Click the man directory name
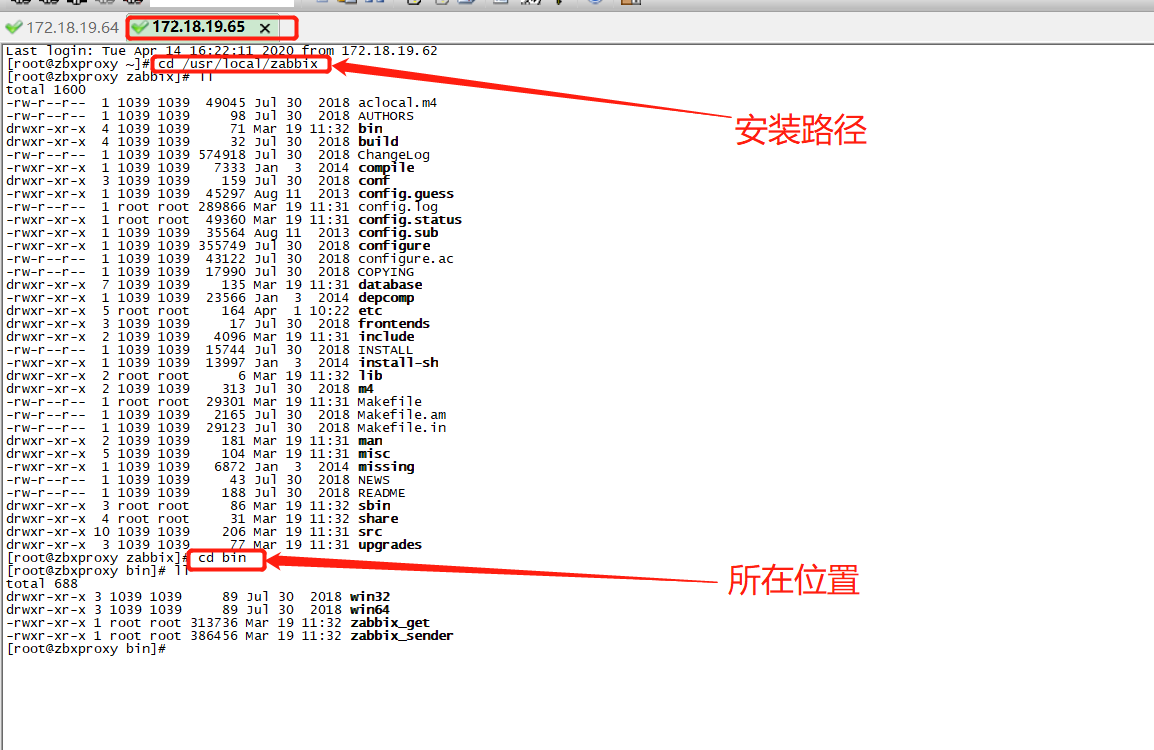This screenshot has width=1154, height=750. (370, 441)
